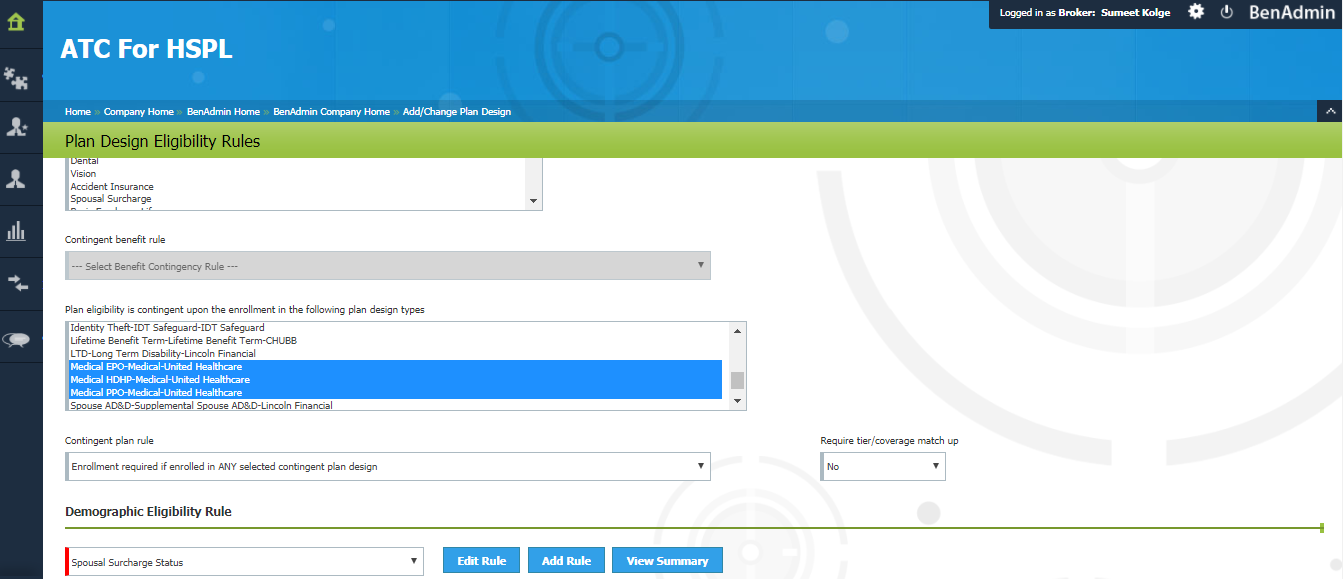Open the Contingent plan rule dropdown

pyautogui.click(x=388, y=466)
